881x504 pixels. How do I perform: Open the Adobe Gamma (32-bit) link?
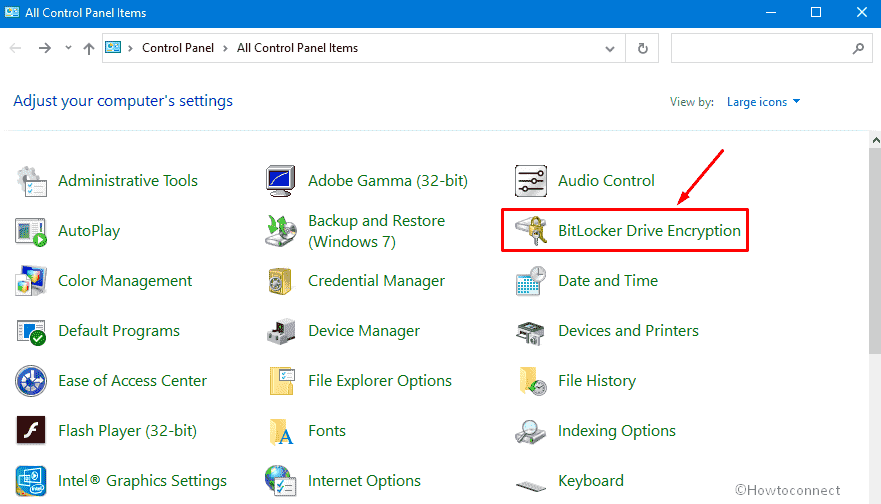388,181
